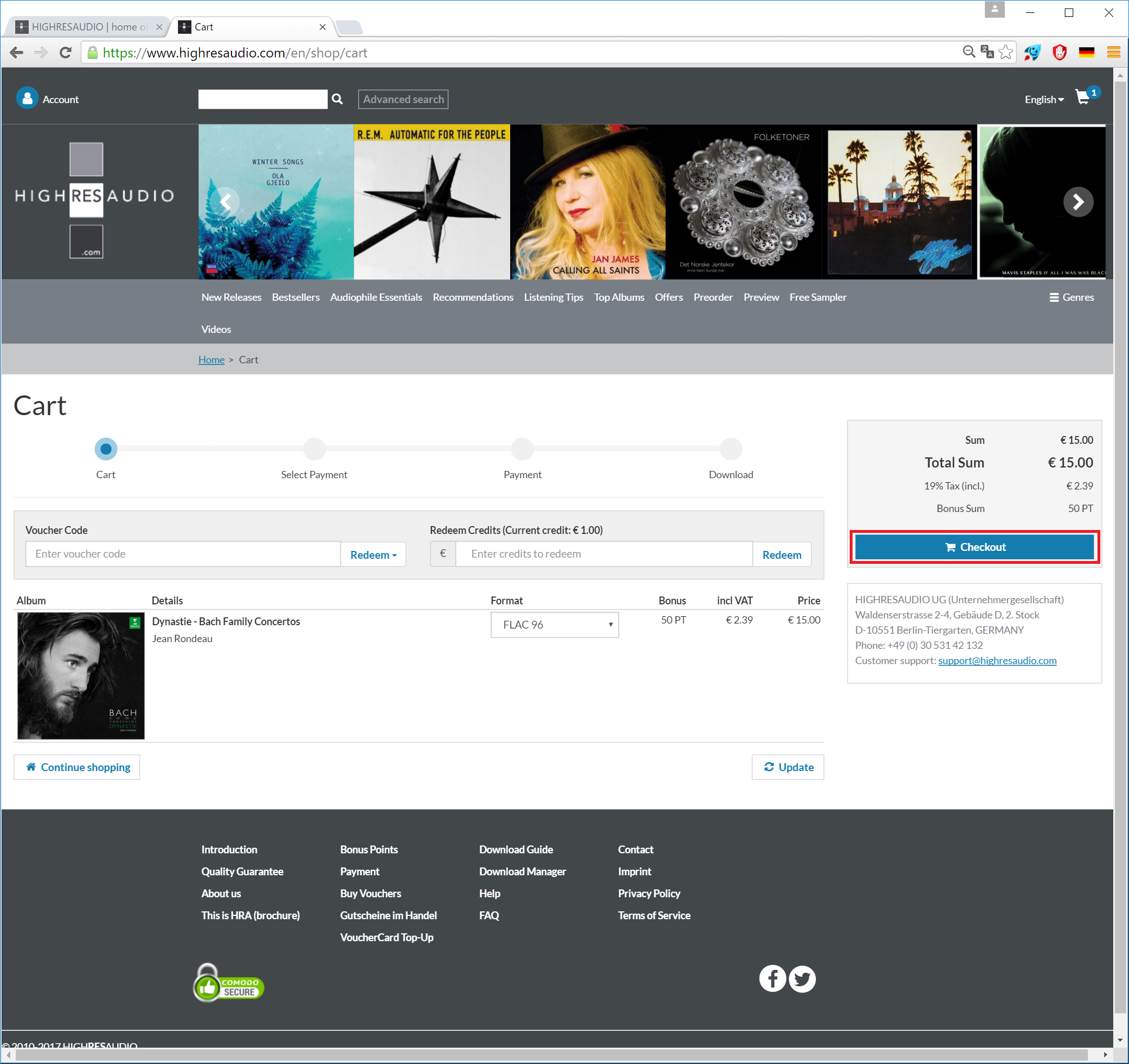The image size is (1129, 1064).
Task: Open the Offers menu item
Action: [x=668, y=297]
